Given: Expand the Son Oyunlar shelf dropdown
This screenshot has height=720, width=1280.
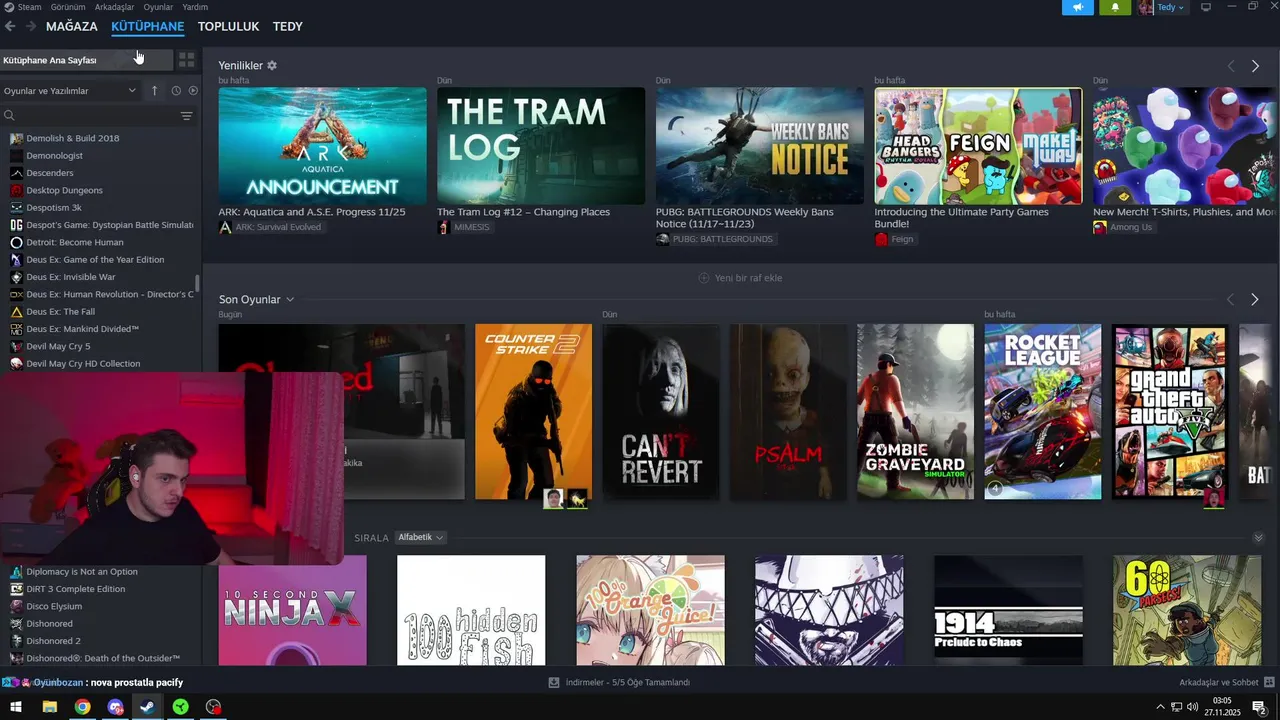Looking at the screenshot, I should click(290, 299).
